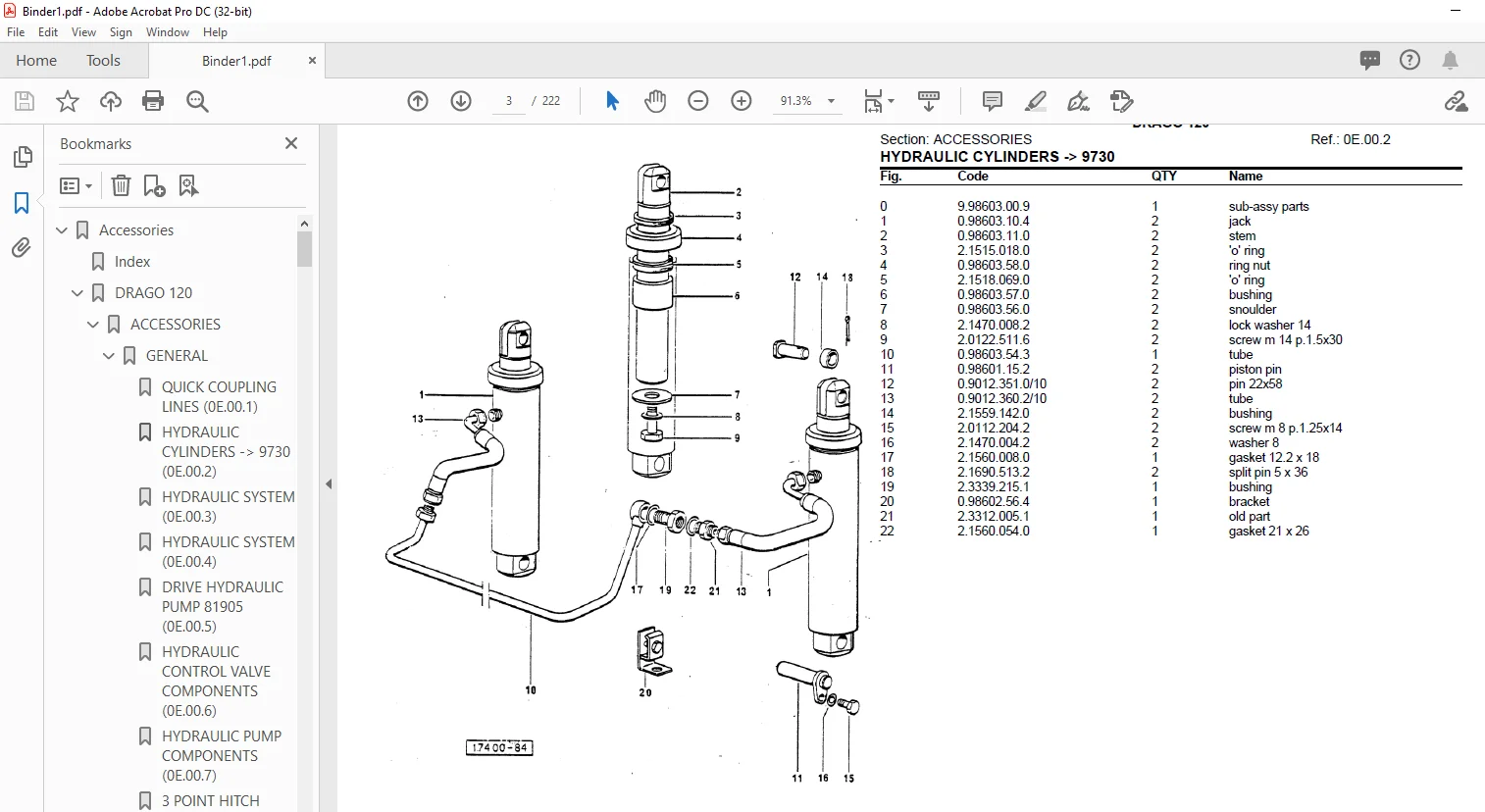Viewport: 1485px width, 812px height.
Task: Collapse the navigation pane with the arrow
Action: tap(329, 483)
